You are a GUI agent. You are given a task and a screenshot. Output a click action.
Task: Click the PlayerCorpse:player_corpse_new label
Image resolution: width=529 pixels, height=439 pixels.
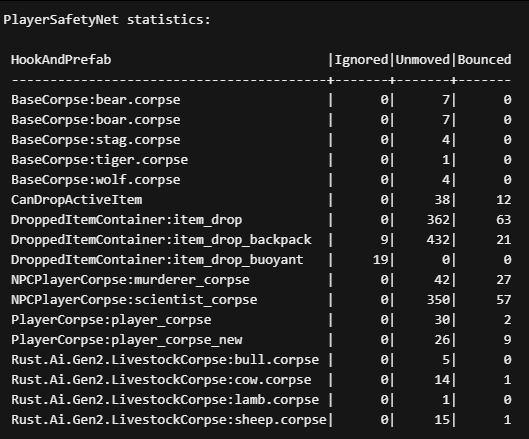127,340
